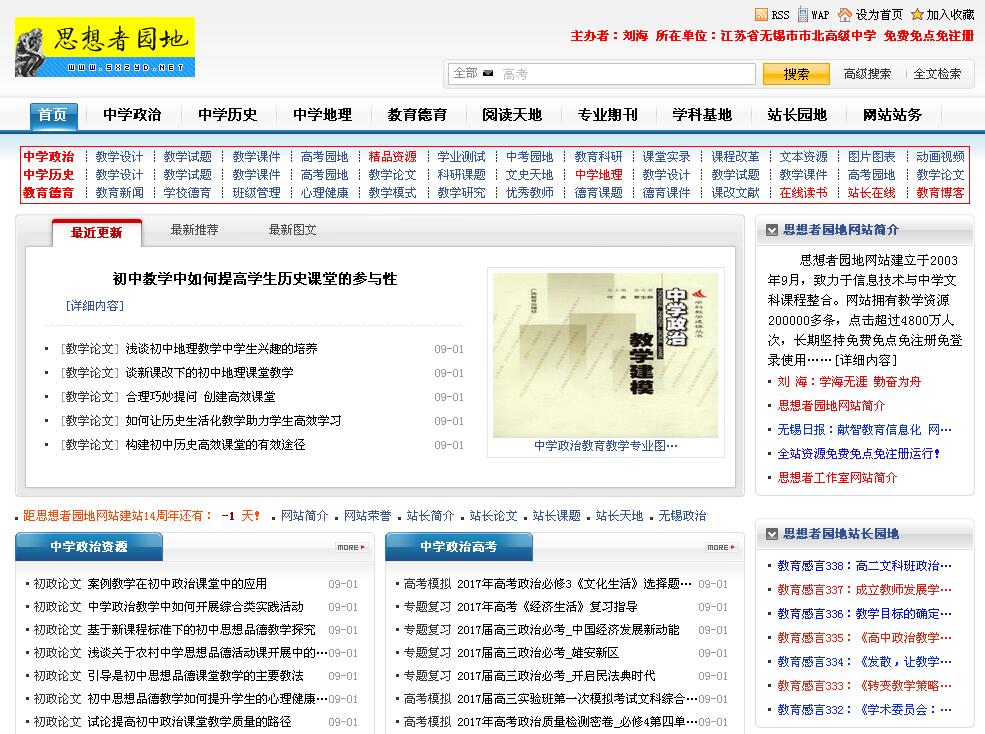Click the 加入收藏 star icon
The height and width of the screenshot is (734, 985).
click(917, 15)
